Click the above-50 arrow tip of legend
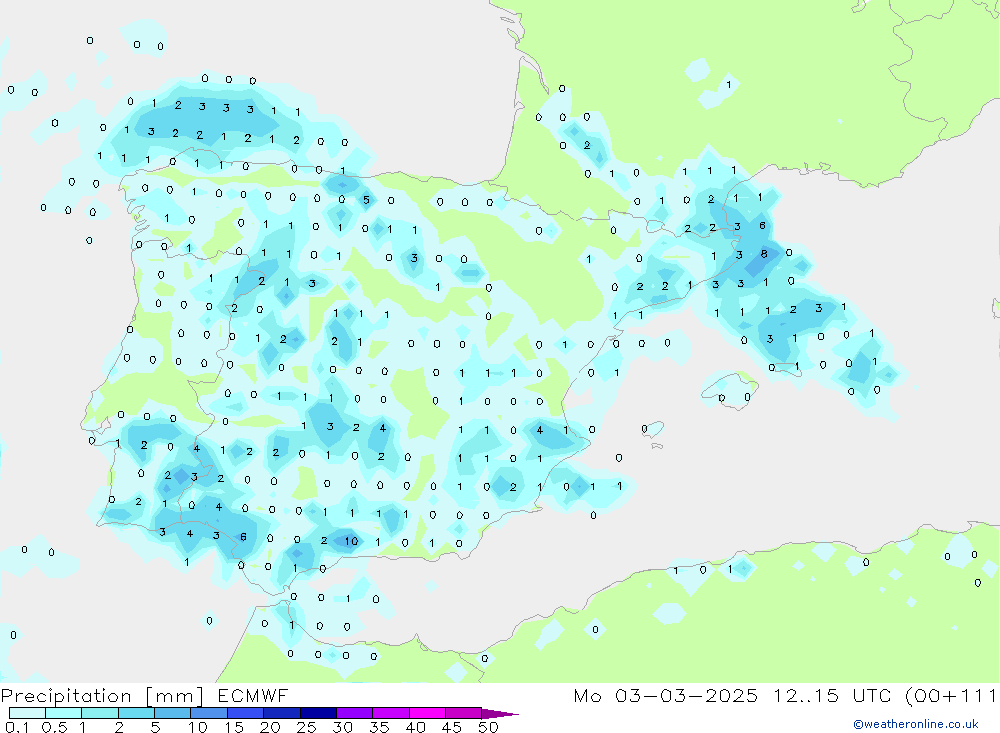This screenshot has width=1000, height=733. (499, 713)
